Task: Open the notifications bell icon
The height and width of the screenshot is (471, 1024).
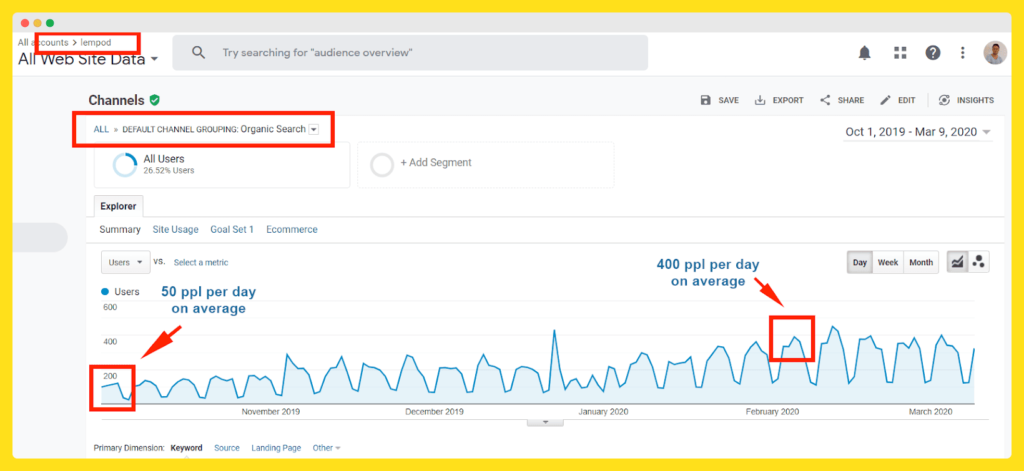Action: pos(864,53)
